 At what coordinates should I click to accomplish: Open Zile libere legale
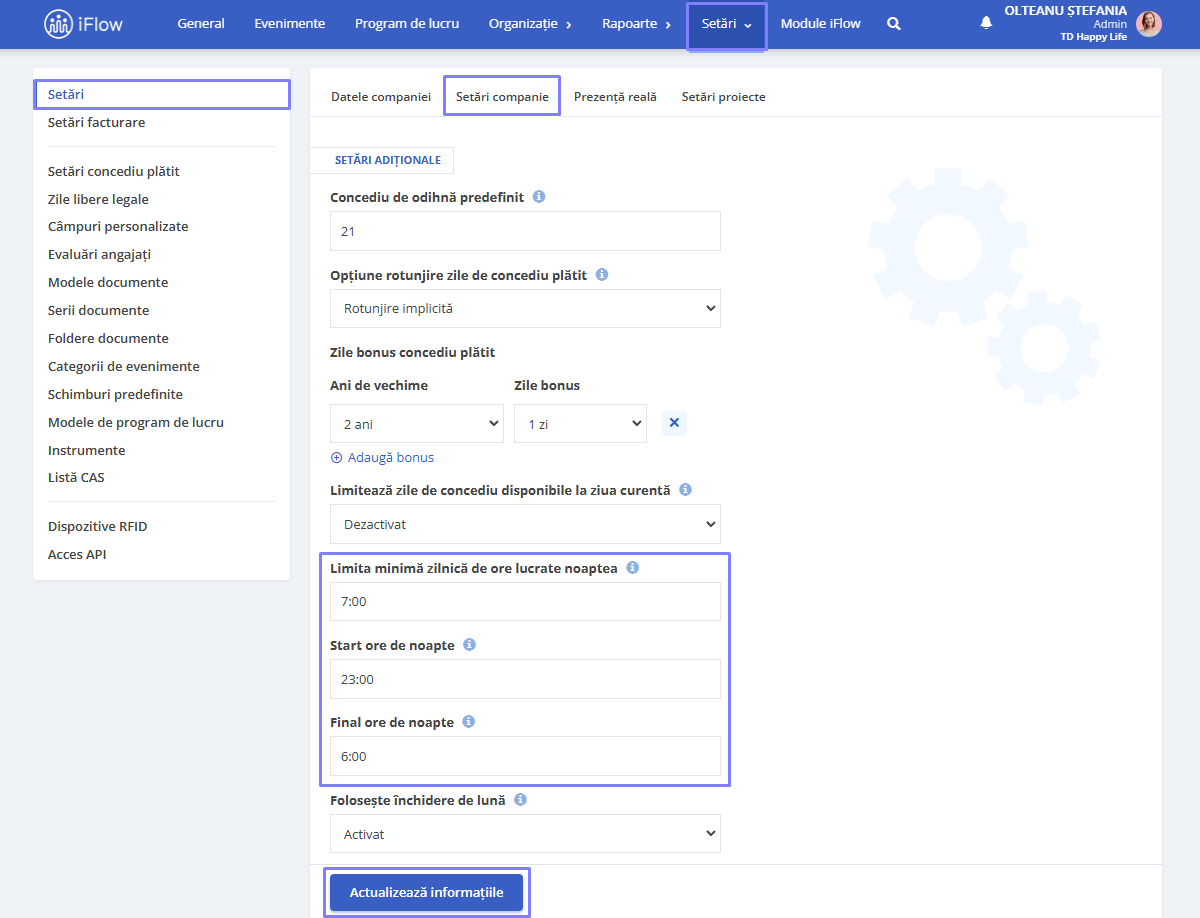pyautogui.click(x=98, y=199)
